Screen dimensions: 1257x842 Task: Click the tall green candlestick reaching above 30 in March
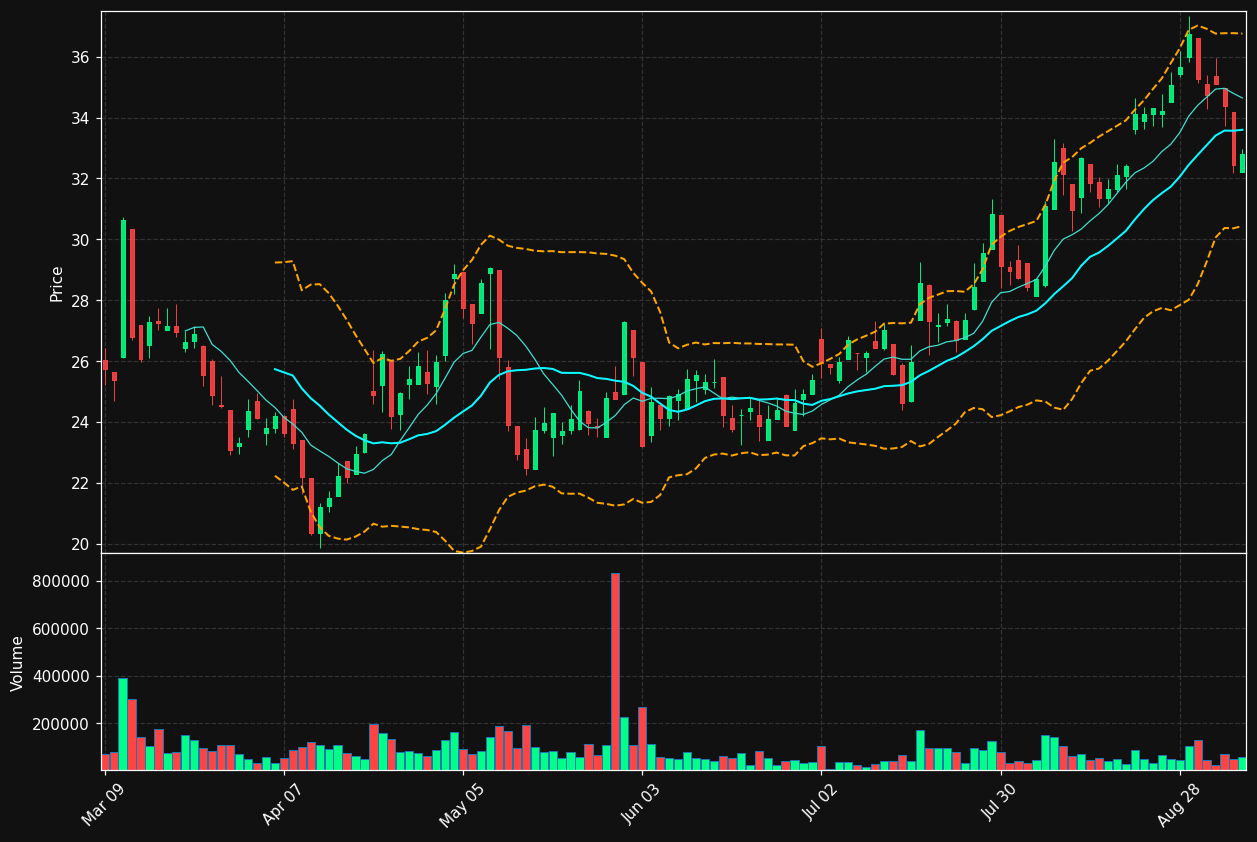(123, 289)
